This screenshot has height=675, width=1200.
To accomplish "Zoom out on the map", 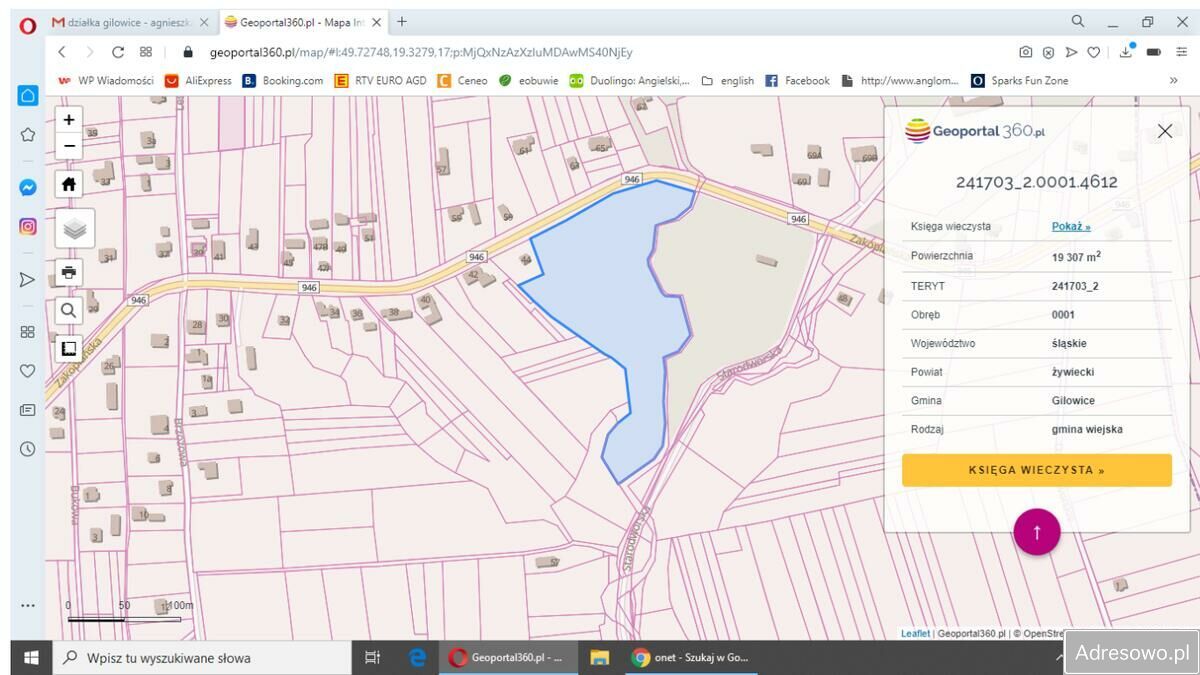I will click(x=68, y=146).
